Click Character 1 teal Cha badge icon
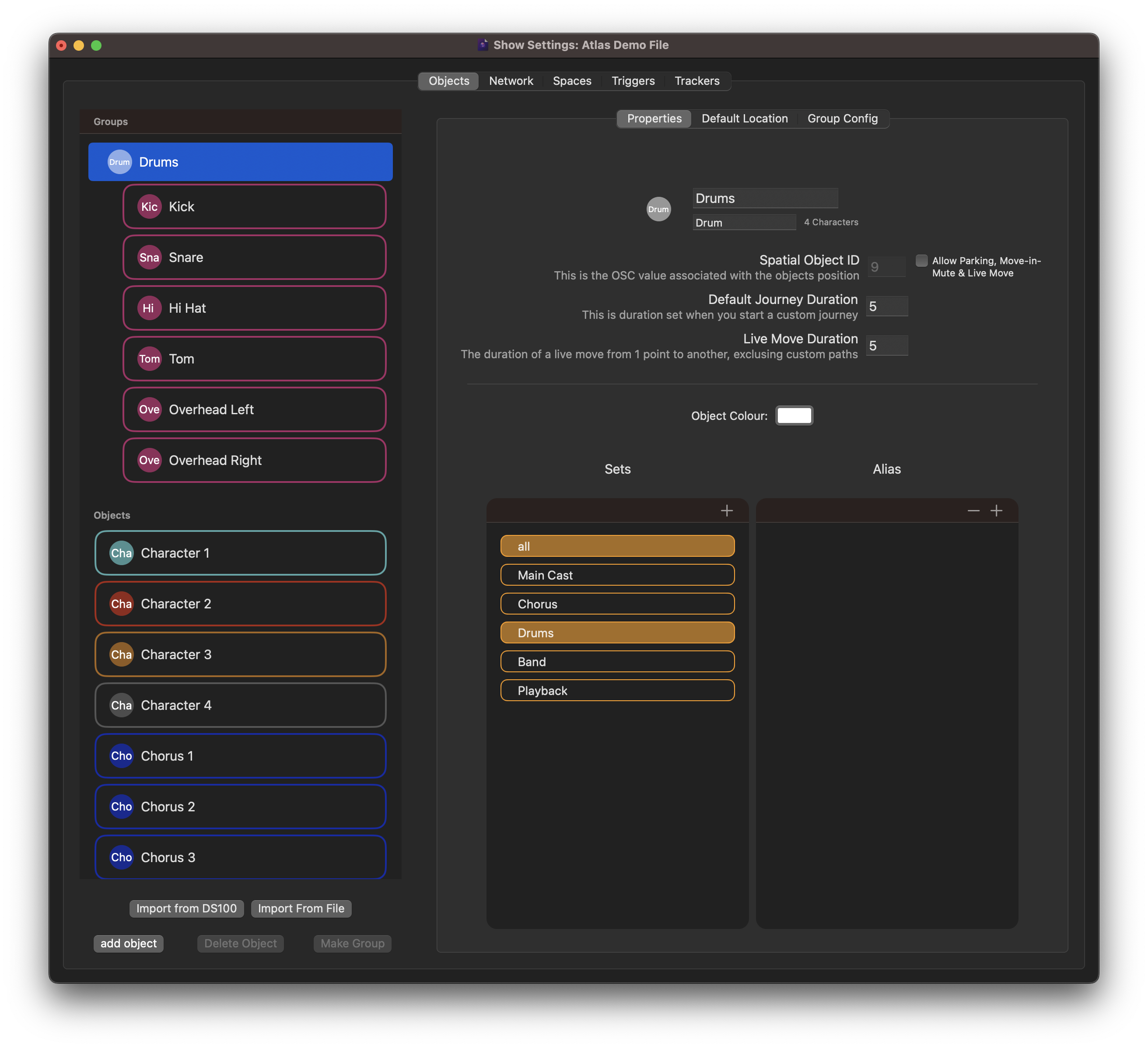 121,553
